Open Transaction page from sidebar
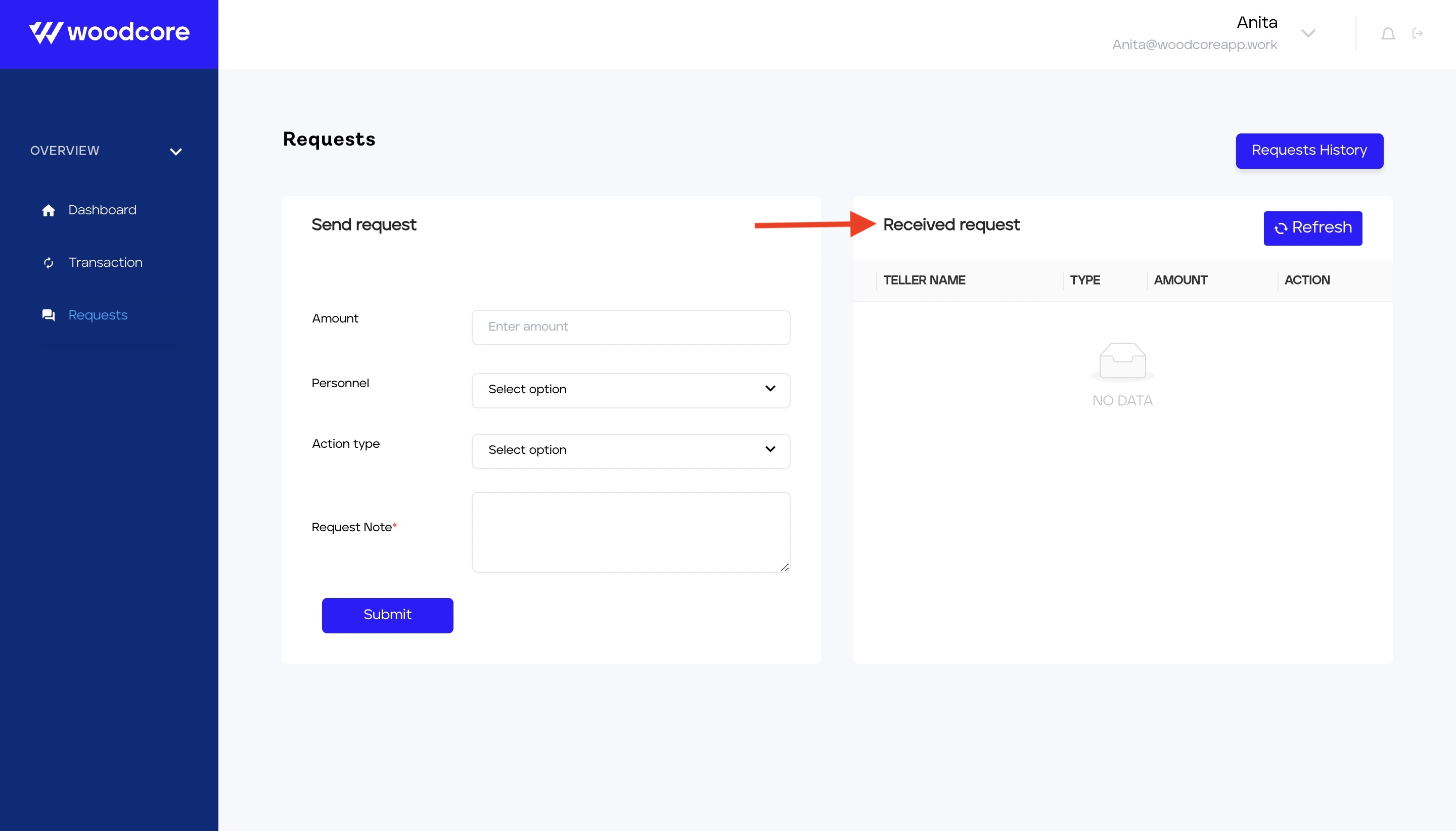This screenshot has width=1456, height=831. [x=106, y=262]
